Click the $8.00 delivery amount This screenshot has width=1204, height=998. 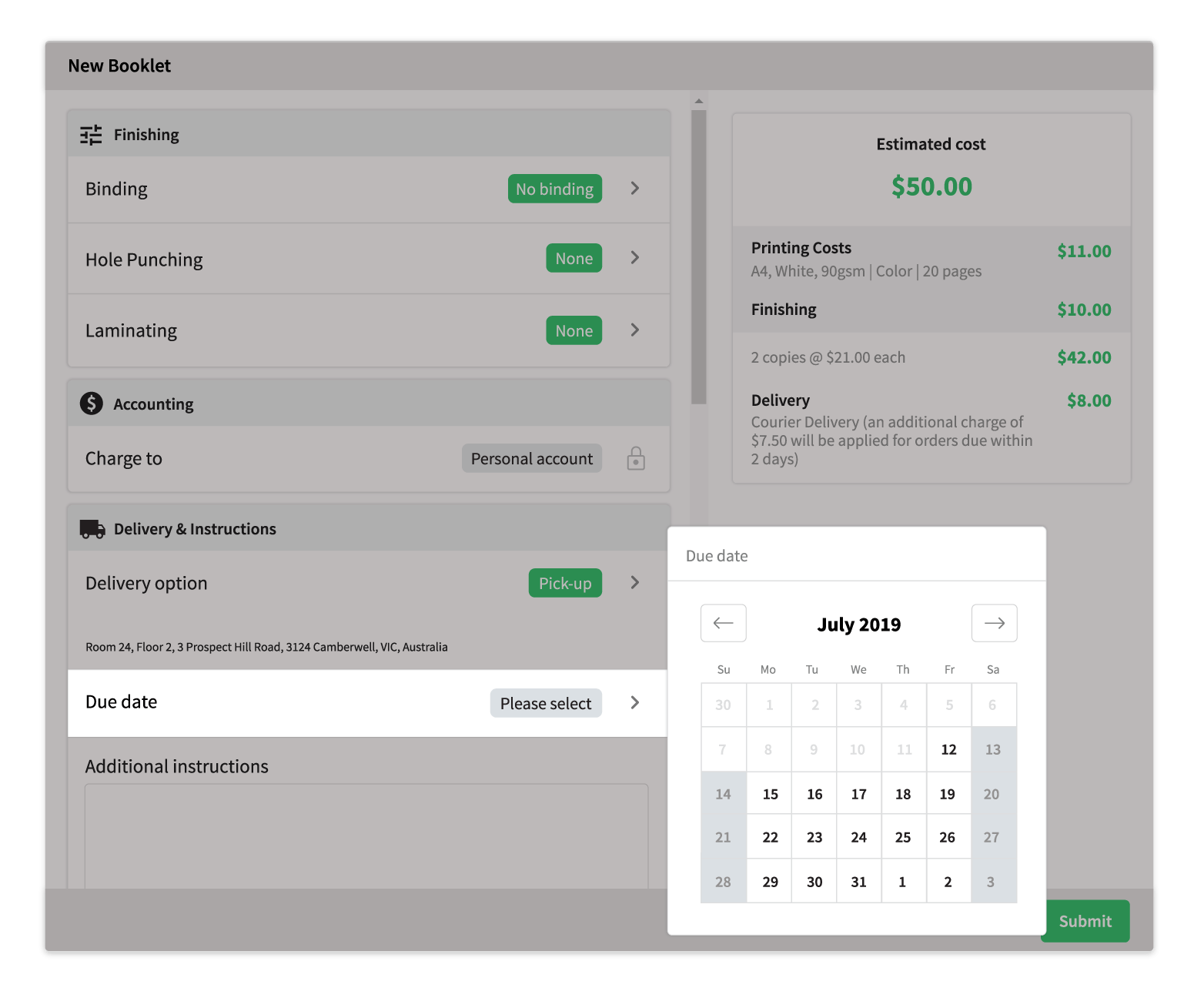pyautogui.click(x=1089, y=400)
